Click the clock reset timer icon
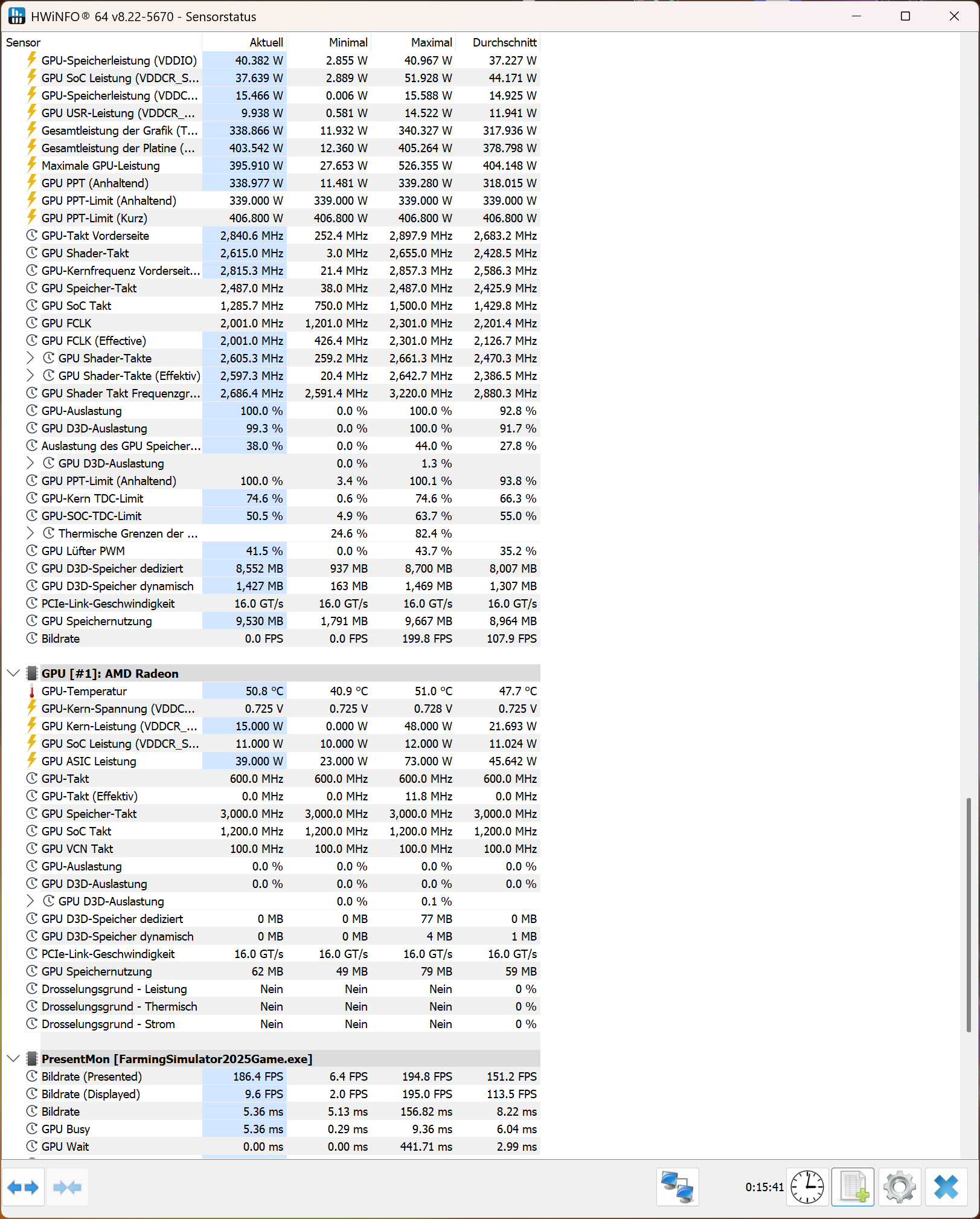 (x=807, y=1187)
